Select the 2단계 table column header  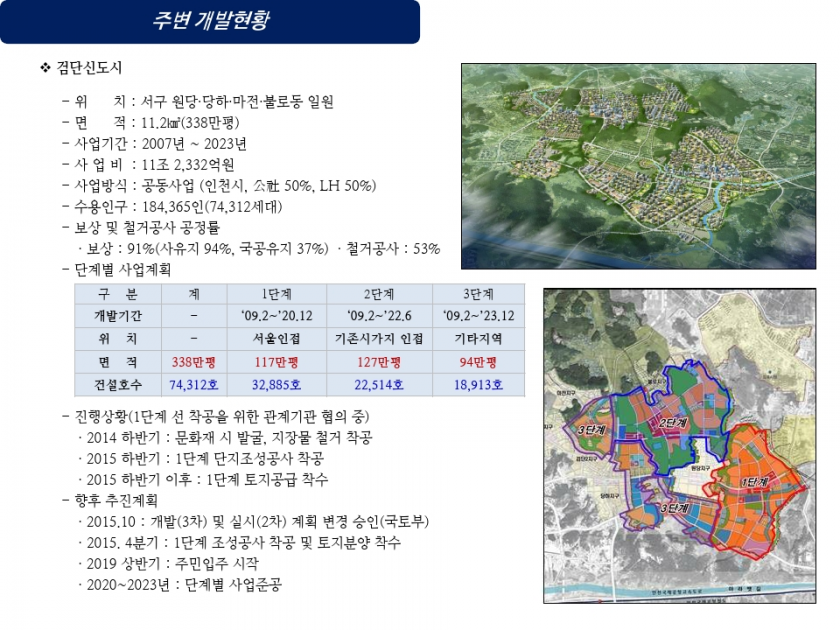click(x=380, y=295)
